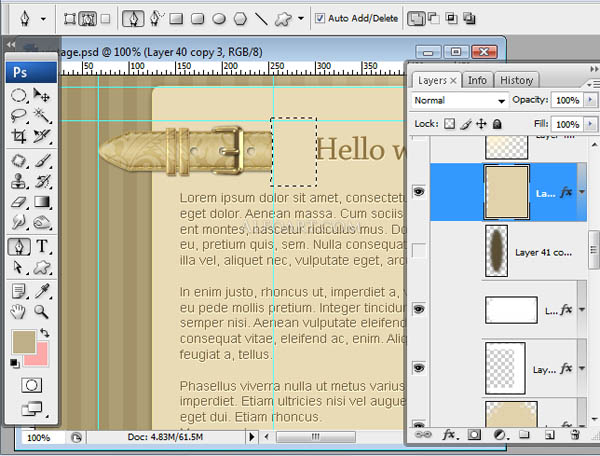Lock transparent pixels

[x=450, y=124]
